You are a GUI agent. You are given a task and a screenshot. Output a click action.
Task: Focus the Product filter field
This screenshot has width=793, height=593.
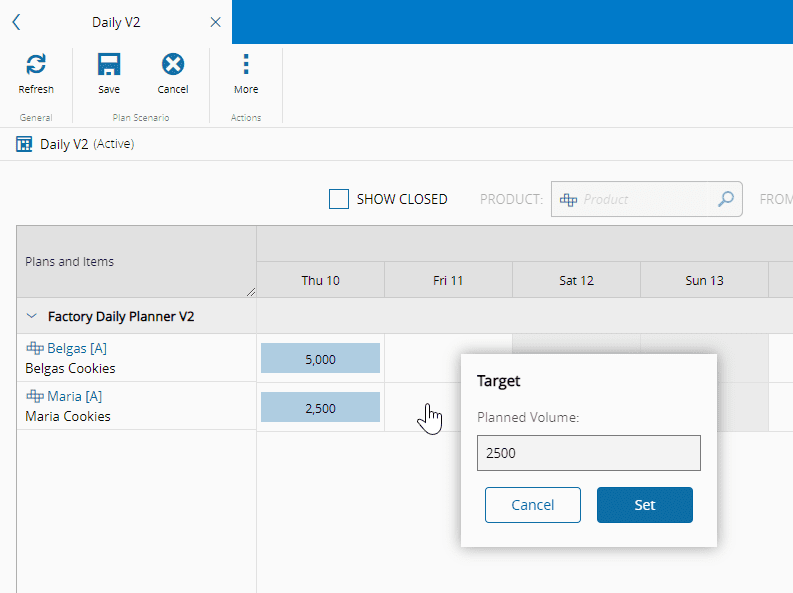[x=645, y=199]
